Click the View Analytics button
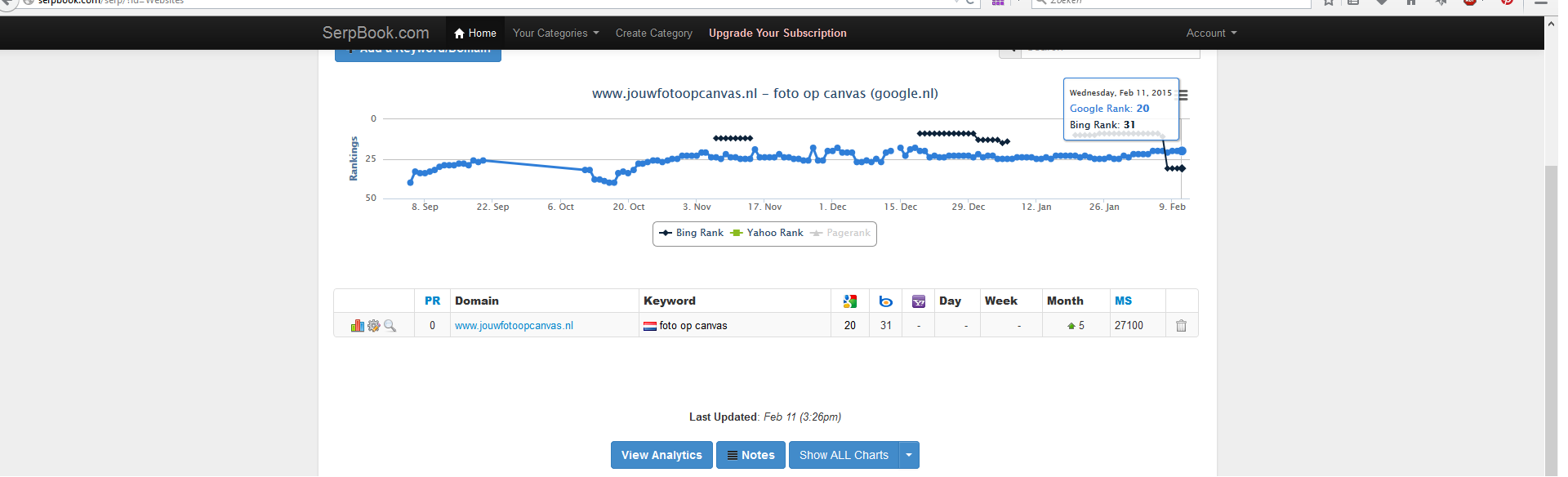The image size is (1568, 477). [x=661, y=455]
